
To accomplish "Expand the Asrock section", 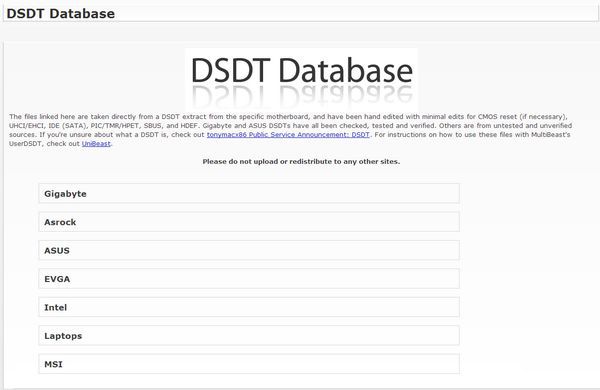I will coord(249,222).
